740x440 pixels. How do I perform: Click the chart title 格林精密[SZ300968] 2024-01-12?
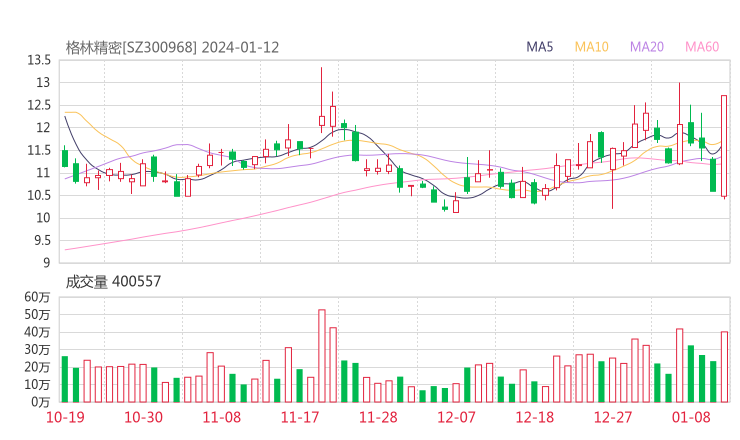tap(172, 48)
